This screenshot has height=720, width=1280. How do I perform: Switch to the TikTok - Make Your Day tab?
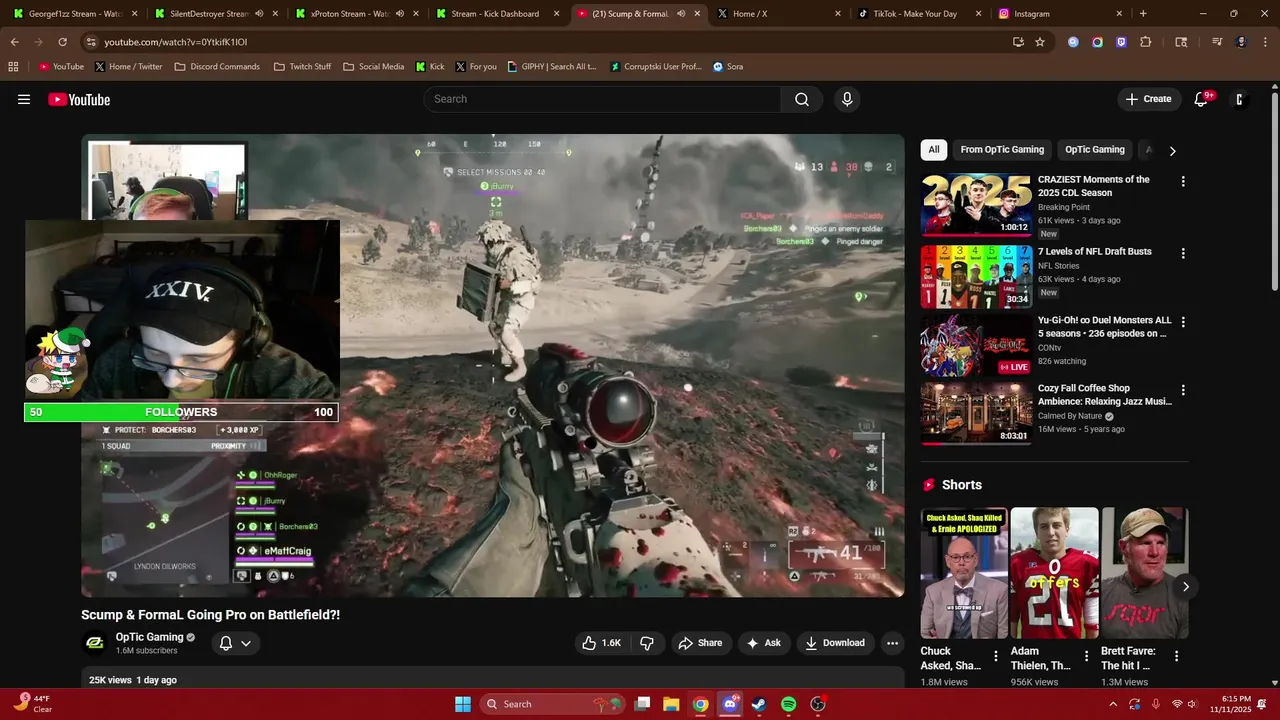pos(919,14)
